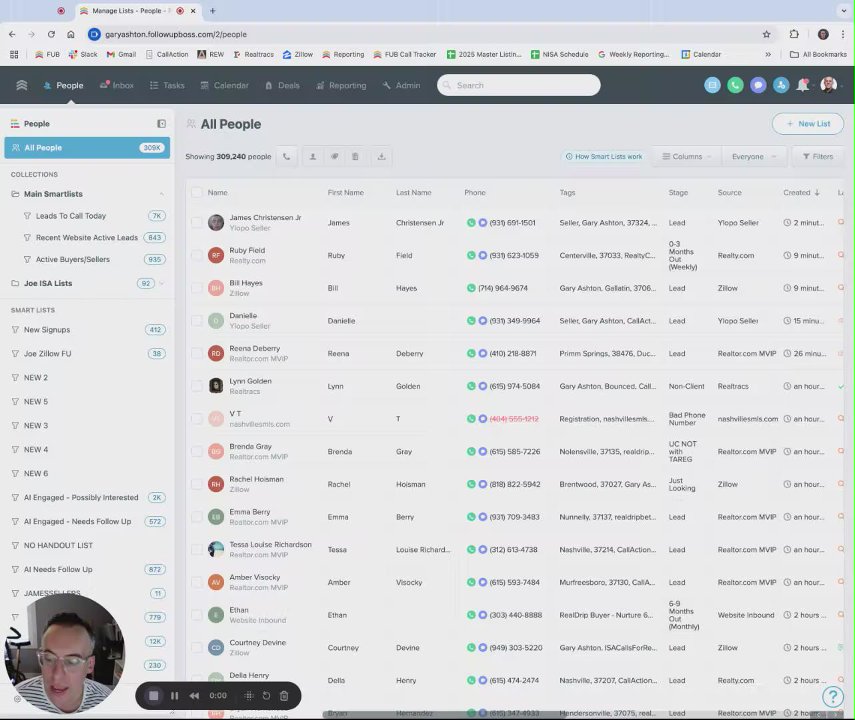Expand the hidden bookmarks chevron
This screenshot has width=855, height=720.
pyautogui.click(x=768, y=55)
